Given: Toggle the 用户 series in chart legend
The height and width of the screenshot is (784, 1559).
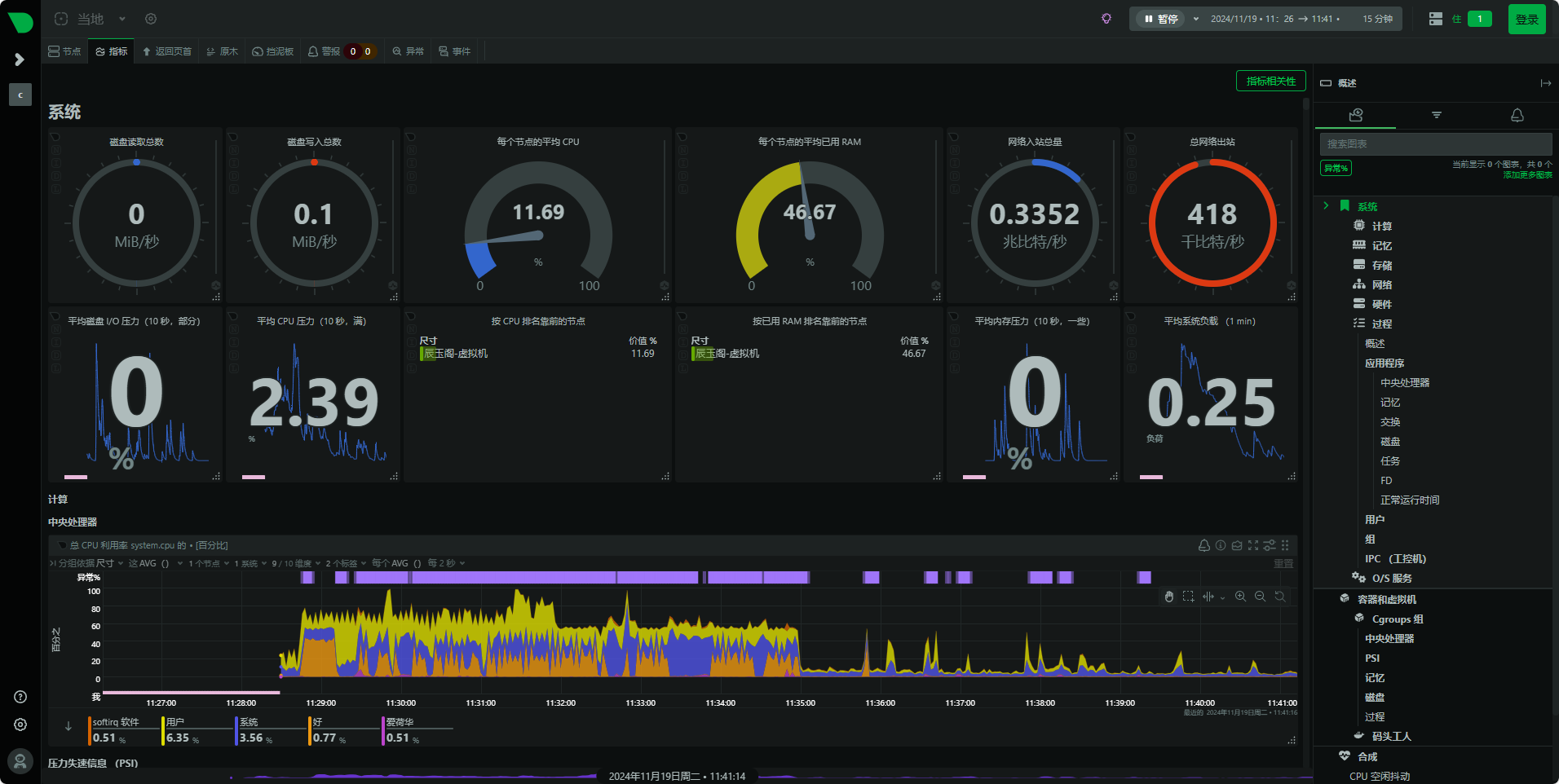Looking at the screenshot, I should 175,722.
